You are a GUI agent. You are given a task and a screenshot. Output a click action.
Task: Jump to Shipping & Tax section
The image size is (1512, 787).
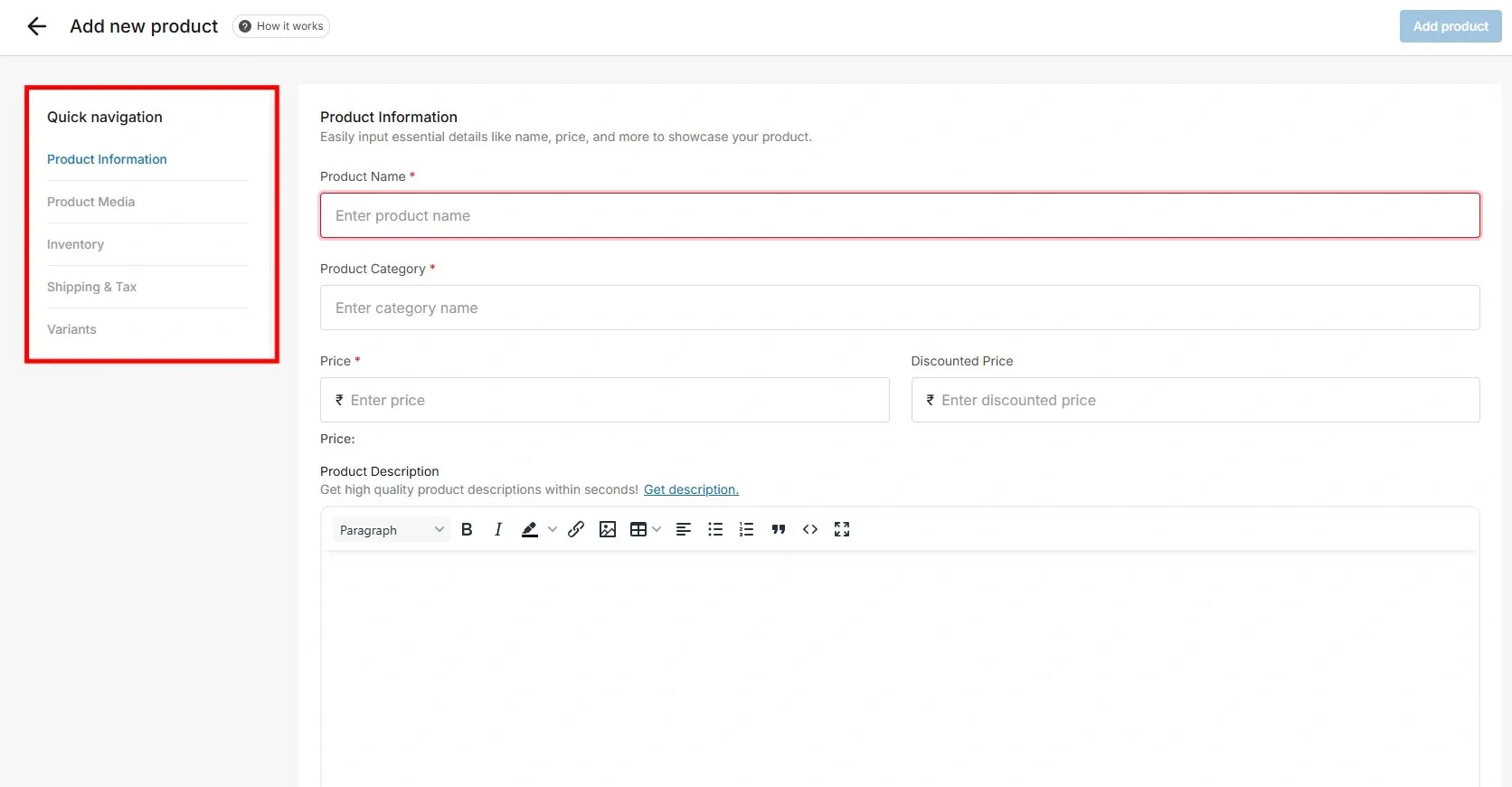click(x=92, y=287)
